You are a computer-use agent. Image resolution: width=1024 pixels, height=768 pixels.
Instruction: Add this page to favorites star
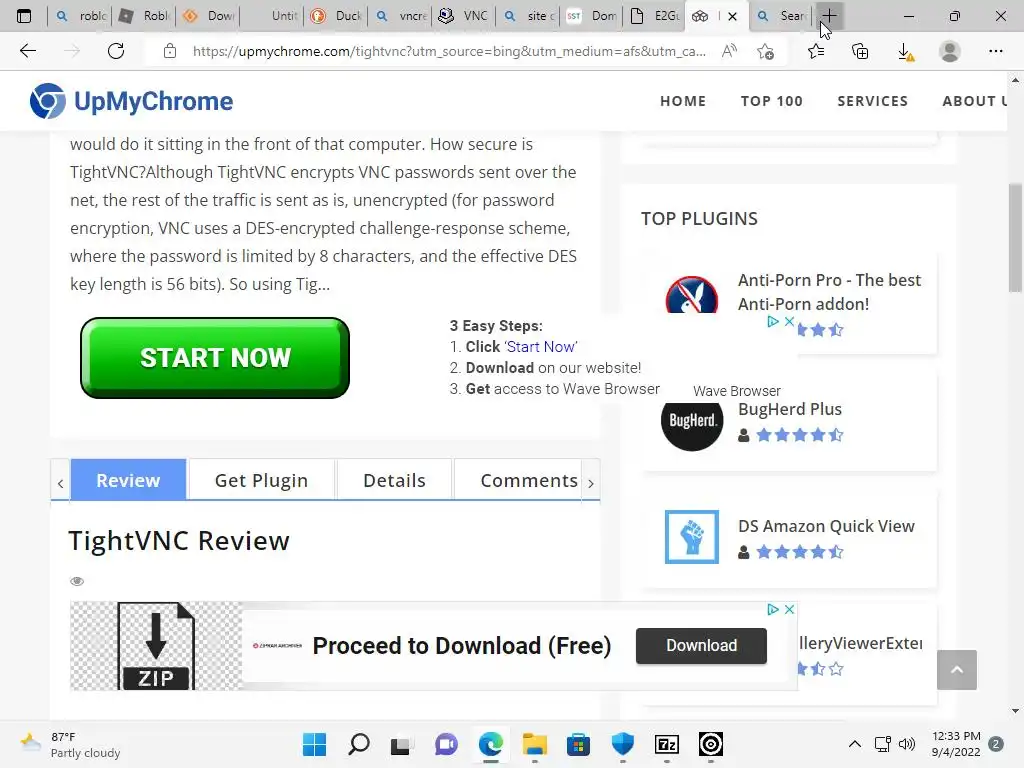pos(765,51)
